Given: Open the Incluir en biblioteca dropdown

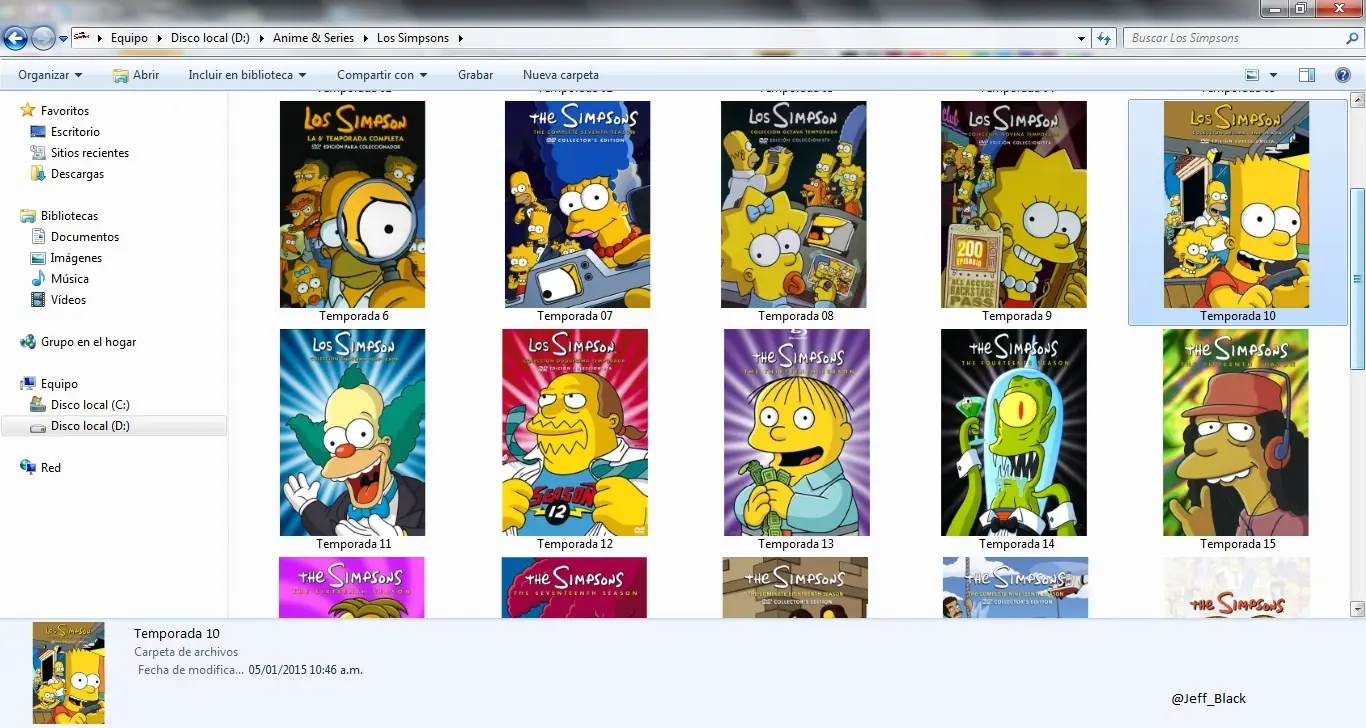Looking at the screenshot, I should (x=247, y=75).
